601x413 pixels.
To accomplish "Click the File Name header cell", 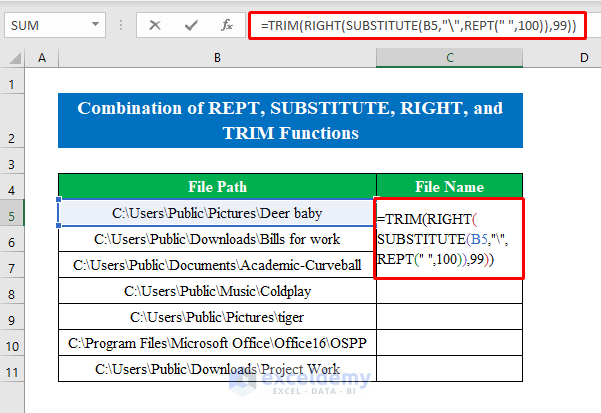I will coord(450,187).
